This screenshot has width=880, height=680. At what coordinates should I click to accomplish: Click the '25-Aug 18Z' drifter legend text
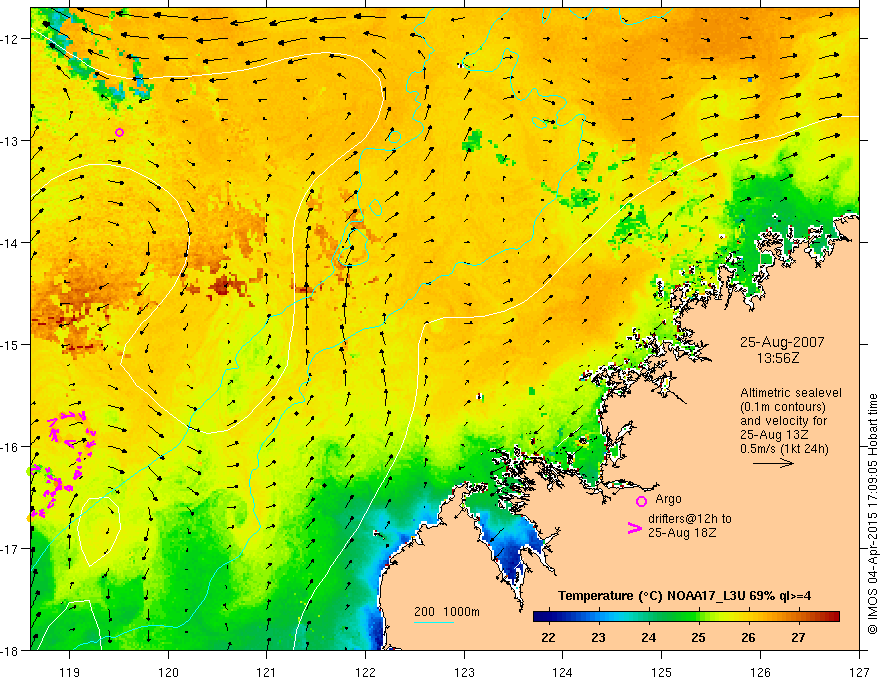pos(682,533)
